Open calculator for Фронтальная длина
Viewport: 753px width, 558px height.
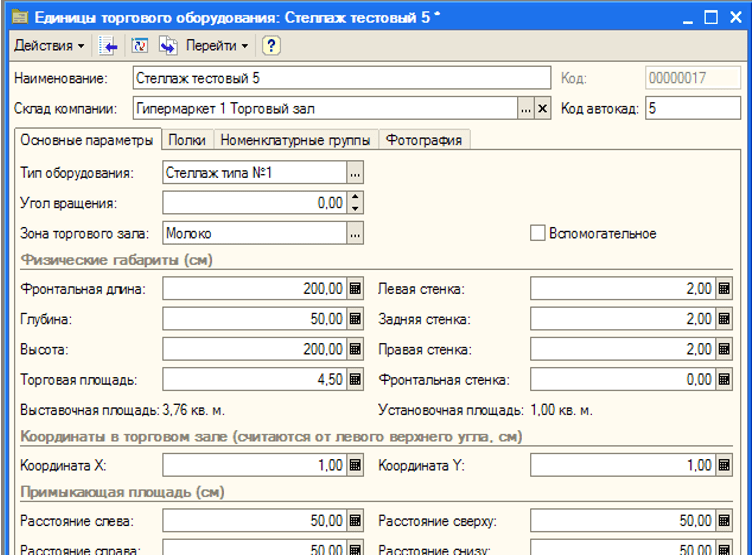(355, 289)
